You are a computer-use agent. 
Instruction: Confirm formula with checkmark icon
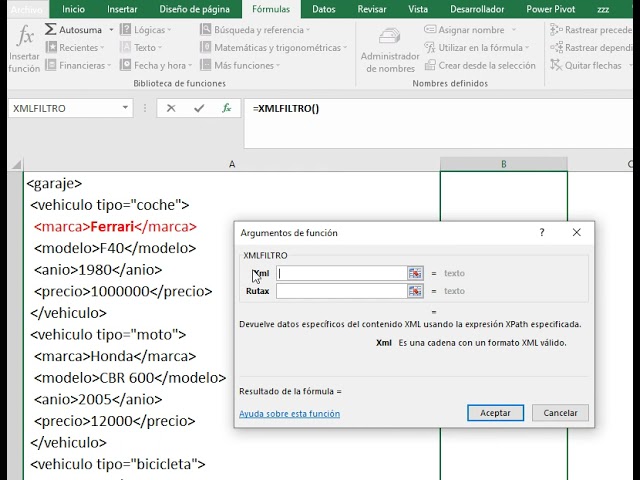(x=199, y=108)
